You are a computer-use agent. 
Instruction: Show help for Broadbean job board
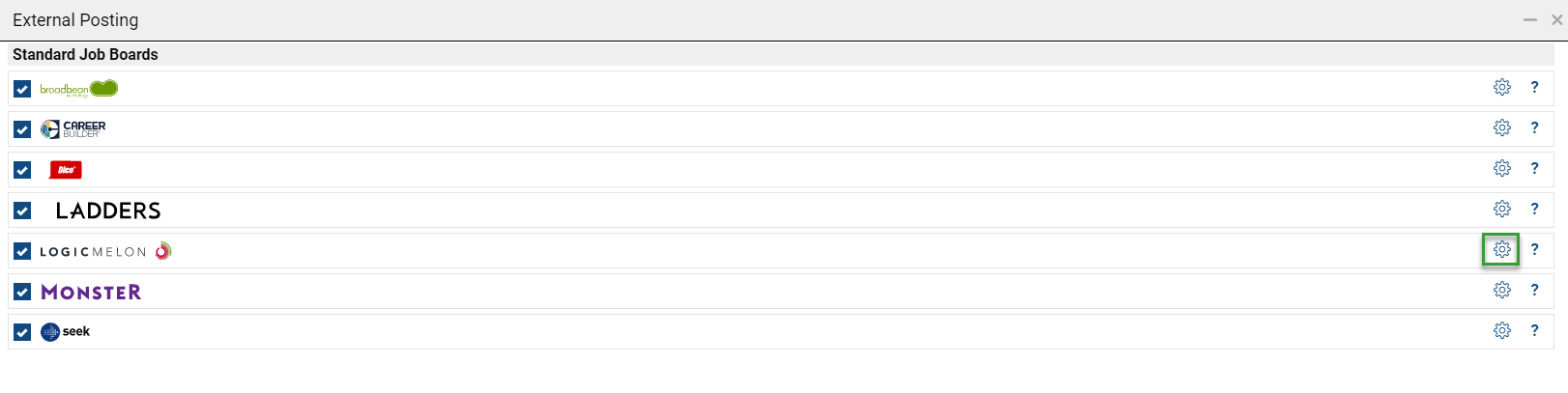tap(1534, 87)
